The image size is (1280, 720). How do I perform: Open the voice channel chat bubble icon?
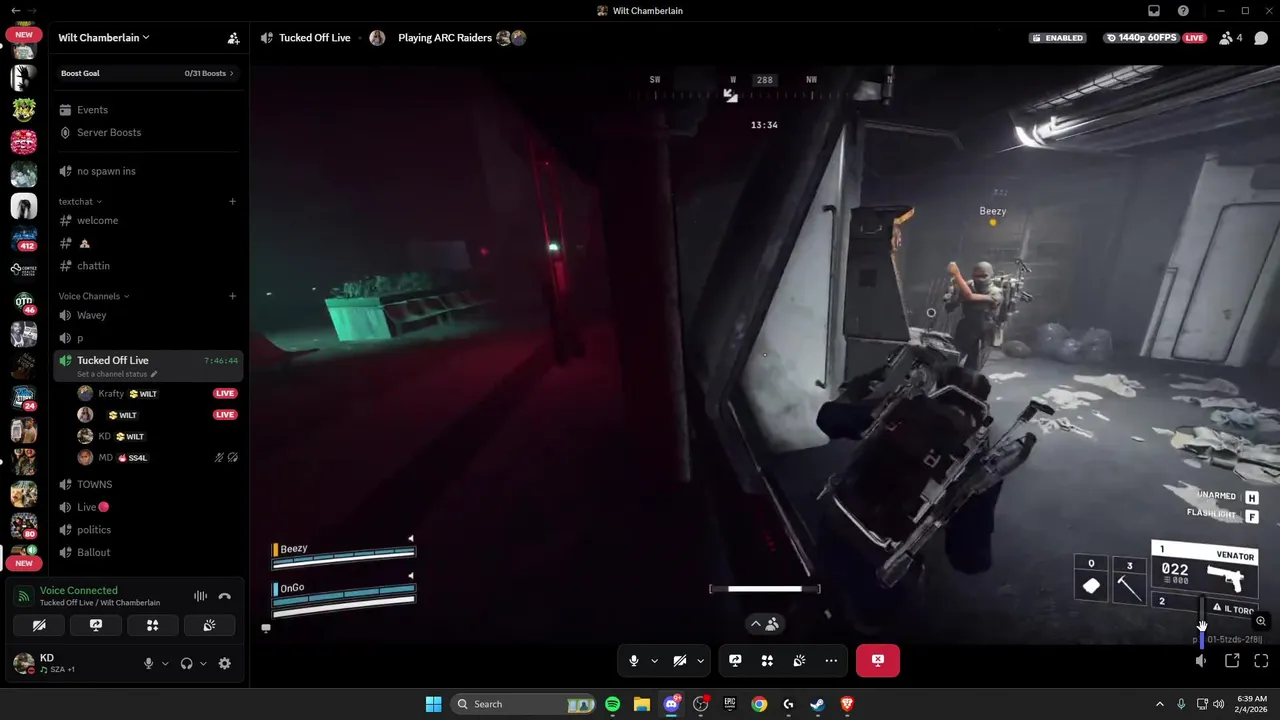[1261, 38]
